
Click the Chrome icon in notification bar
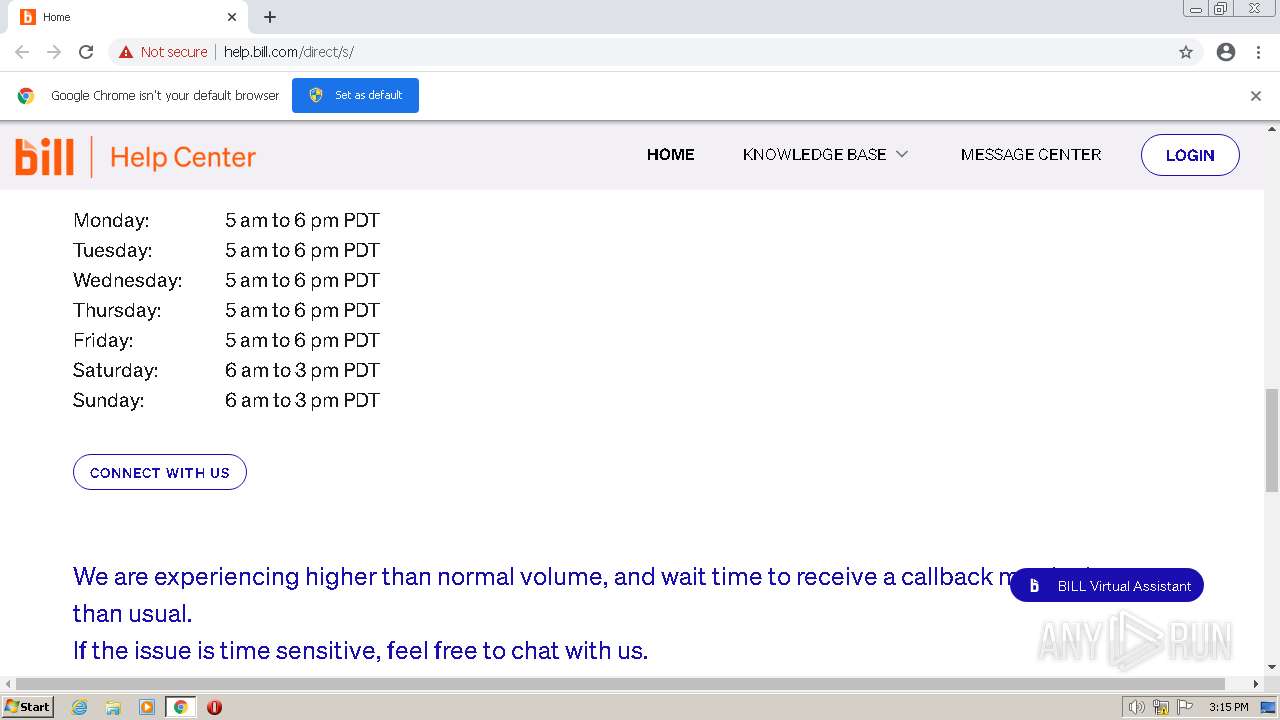[26, 96]
